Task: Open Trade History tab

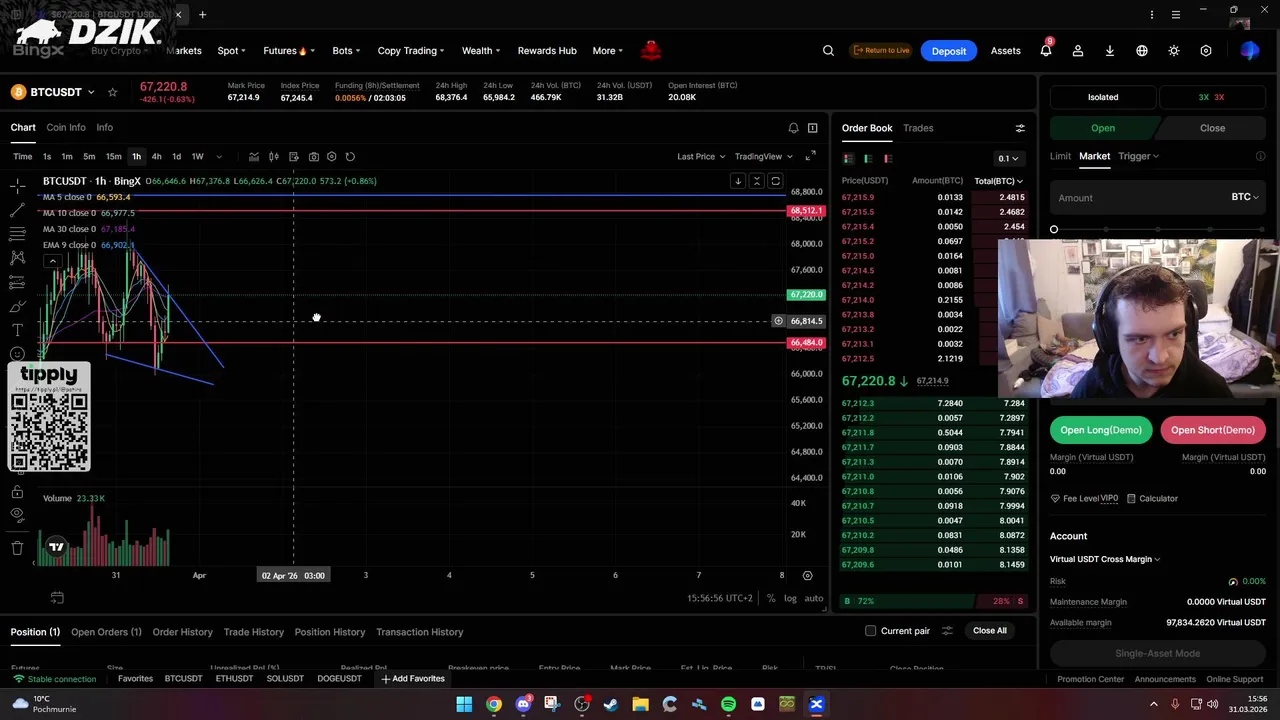Action: pos(253,632)
